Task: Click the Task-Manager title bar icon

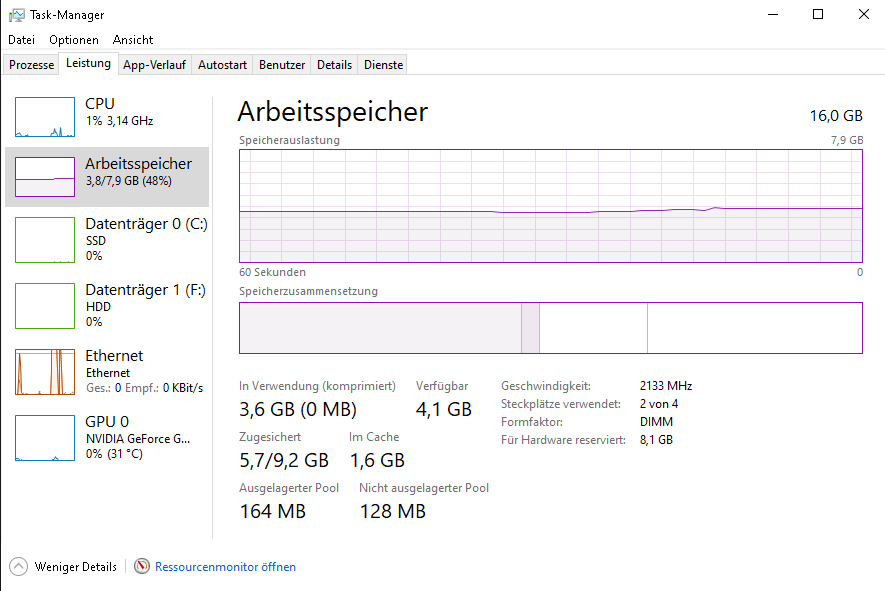Action: (x=16, y=15)
